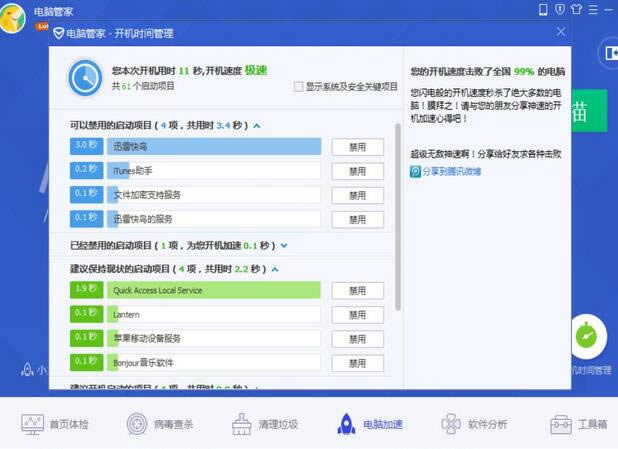This screenshot has height=449, width=618.
Task: Open 工具箱 tab
Action: tap(579, 425)
